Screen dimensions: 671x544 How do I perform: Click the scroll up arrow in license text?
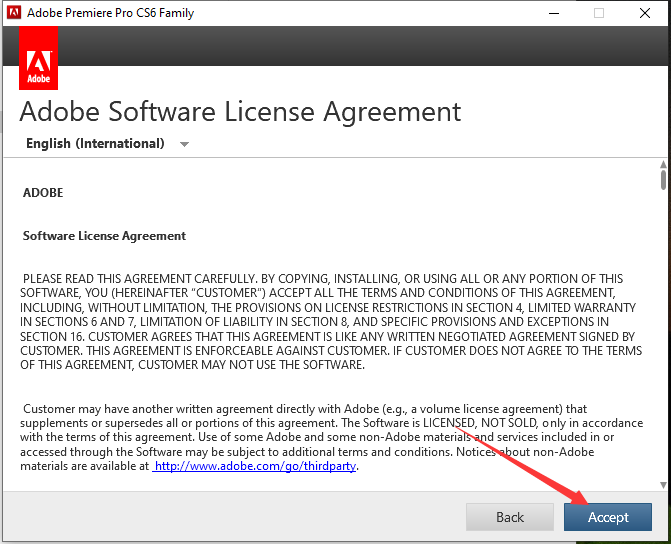(x=663, y=164)
